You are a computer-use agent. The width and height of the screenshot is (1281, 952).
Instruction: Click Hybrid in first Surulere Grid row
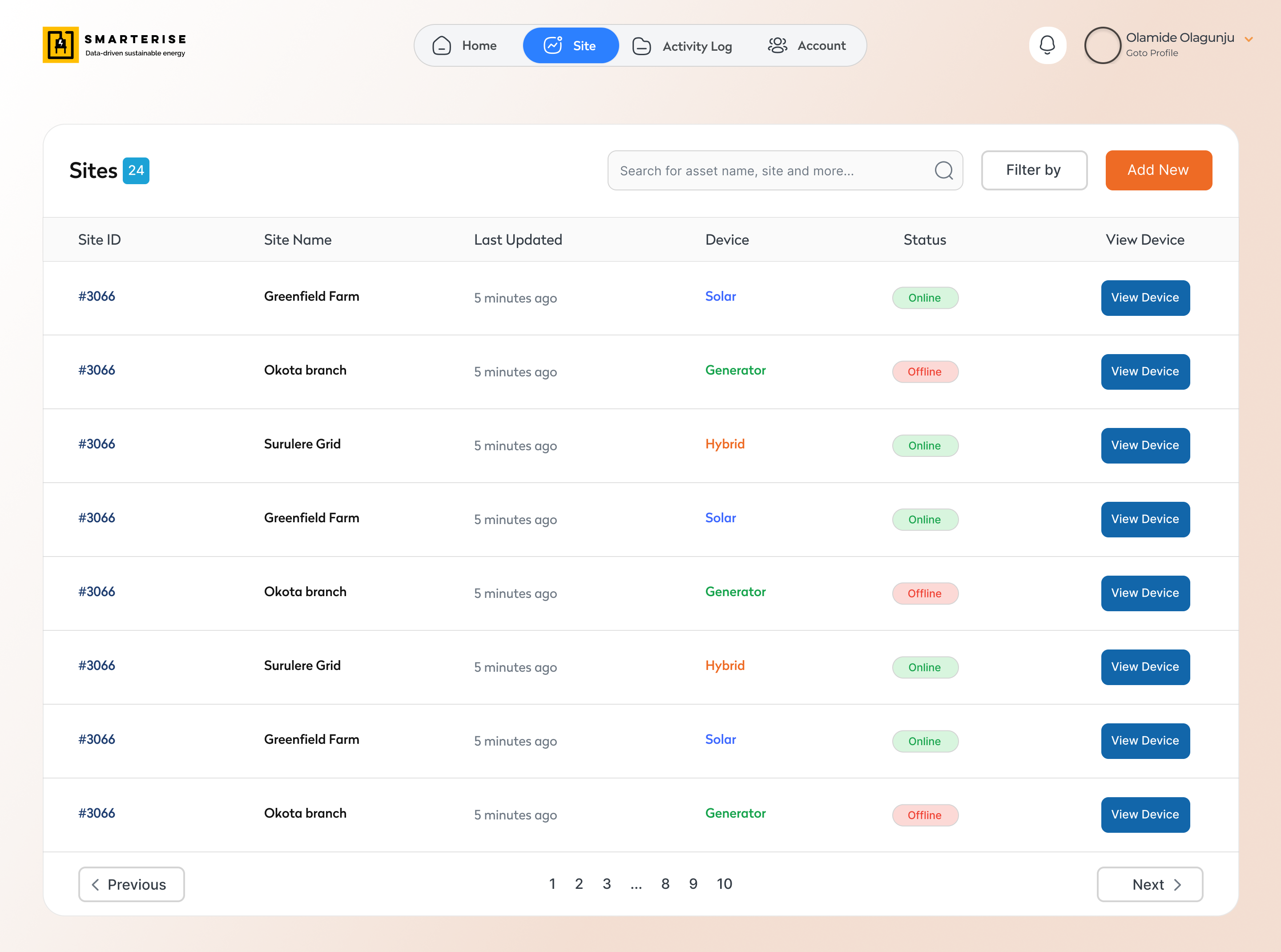tap(725, 444)
